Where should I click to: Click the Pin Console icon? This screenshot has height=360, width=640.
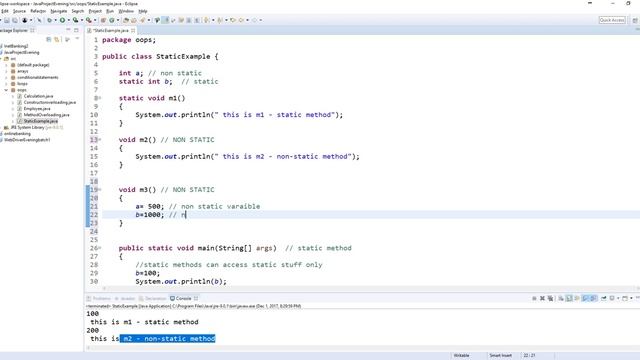click(603, 298)
